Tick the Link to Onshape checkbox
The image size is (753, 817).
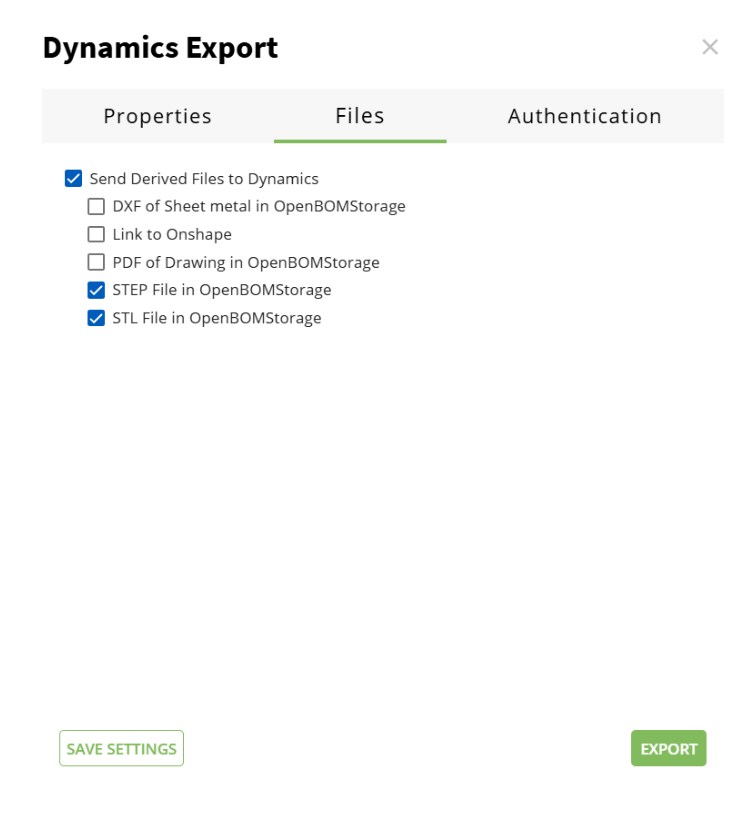[x=96, y=235]
